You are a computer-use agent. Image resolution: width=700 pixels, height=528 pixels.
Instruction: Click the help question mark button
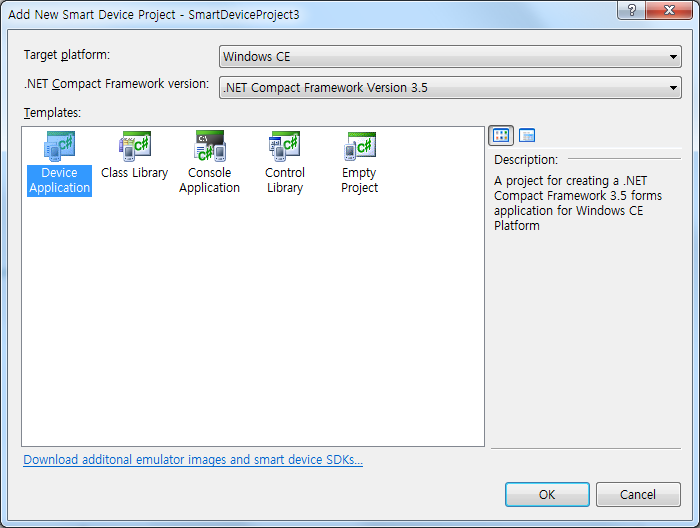630,10
